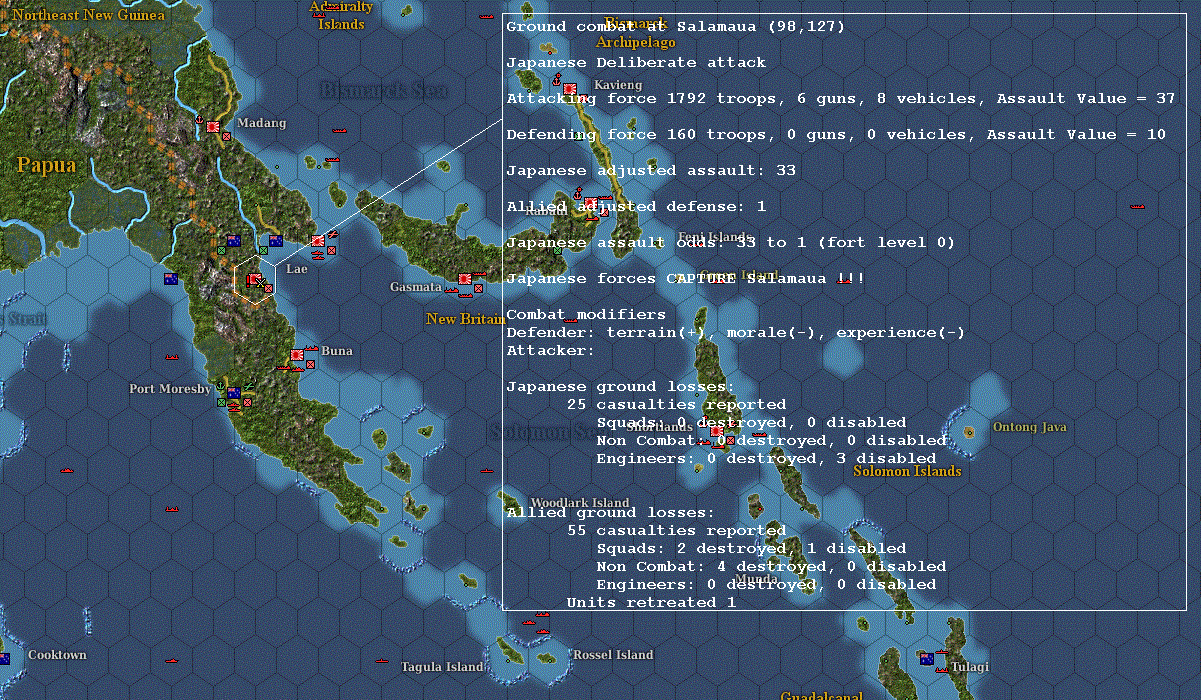Click 'Japanese adjusted assault: 33' line
The image size is (1201, 700).
[651, 171]
